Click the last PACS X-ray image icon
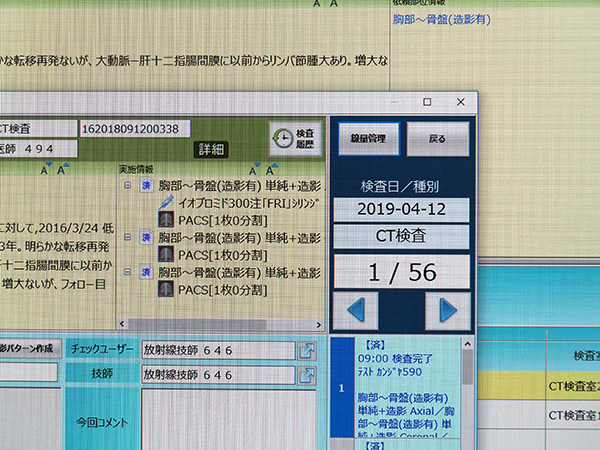Viewport: 600px width, 450px height. pos(165,290)
